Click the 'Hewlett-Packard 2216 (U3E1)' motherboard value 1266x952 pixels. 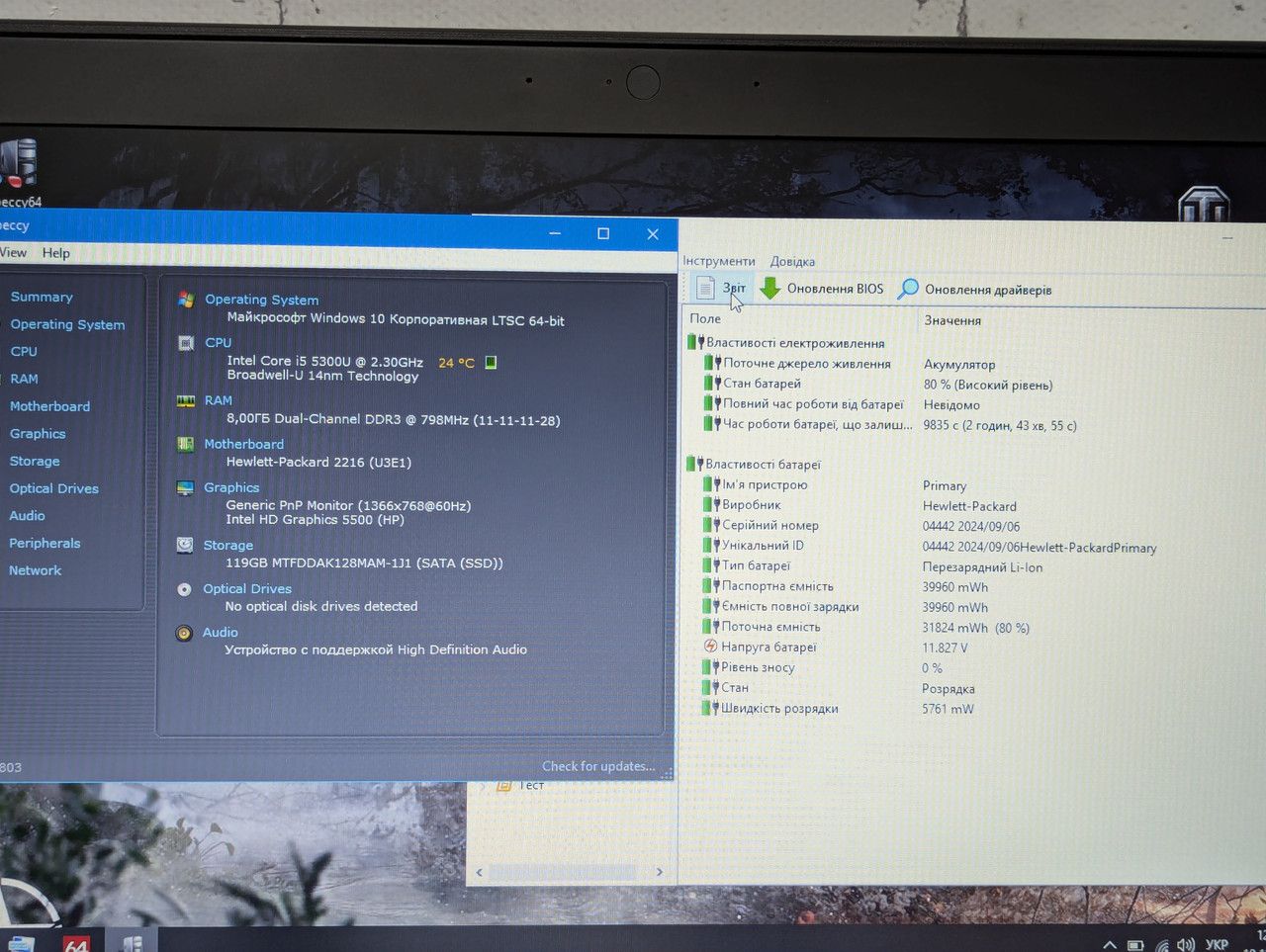pyautogui.click(x=318, y=462)
